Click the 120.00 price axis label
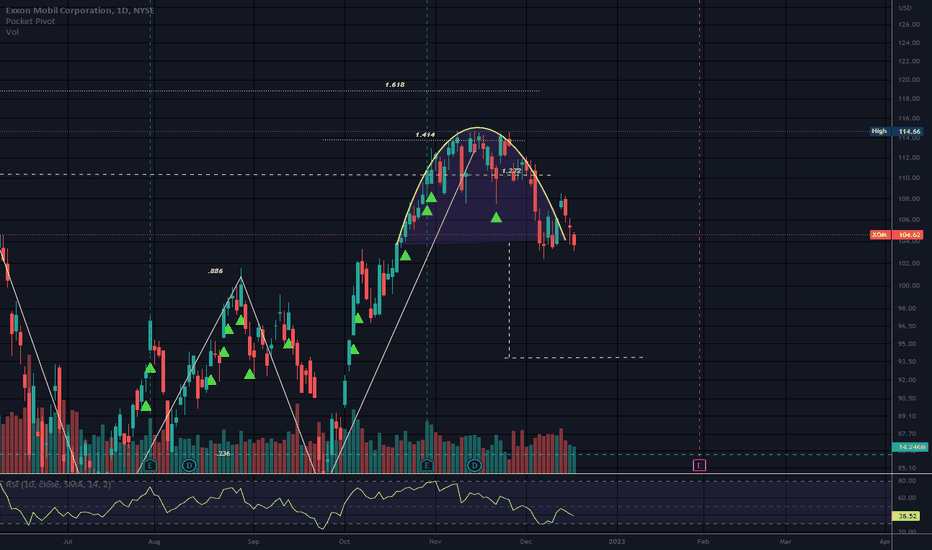Viewport: 932px width, 550px height. pyautogui.click(x=909, y=80)
